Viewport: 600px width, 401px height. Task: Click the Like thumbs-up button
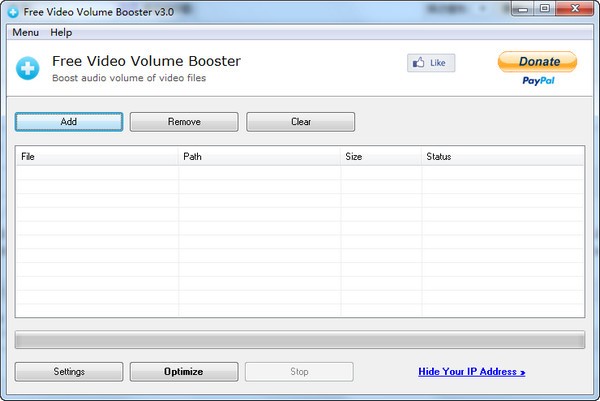pyautogui.click(x=431, y=63)
